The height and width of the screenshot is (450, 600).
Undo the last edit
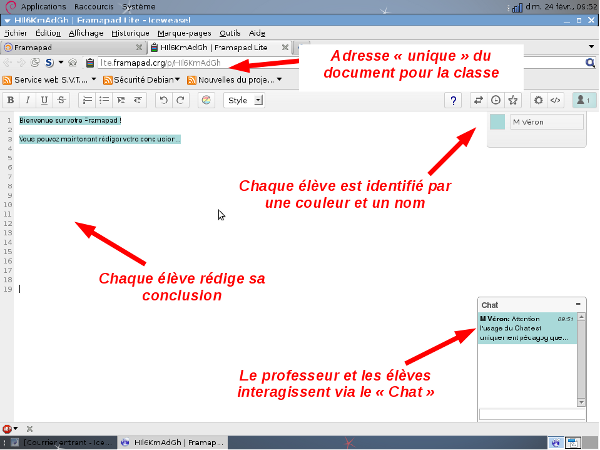point(163,100)
